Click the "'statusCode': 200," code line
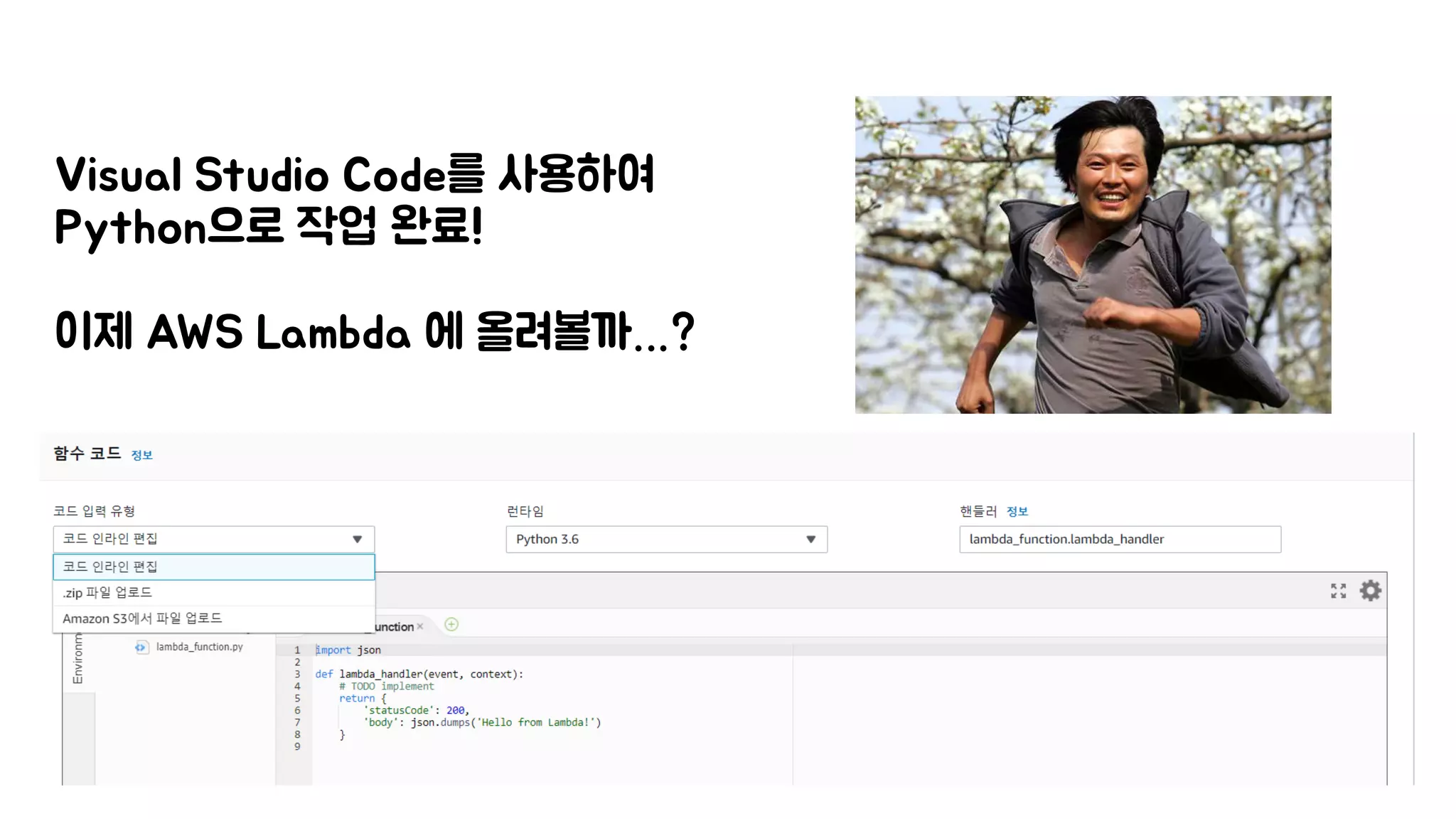 (416, 710)
